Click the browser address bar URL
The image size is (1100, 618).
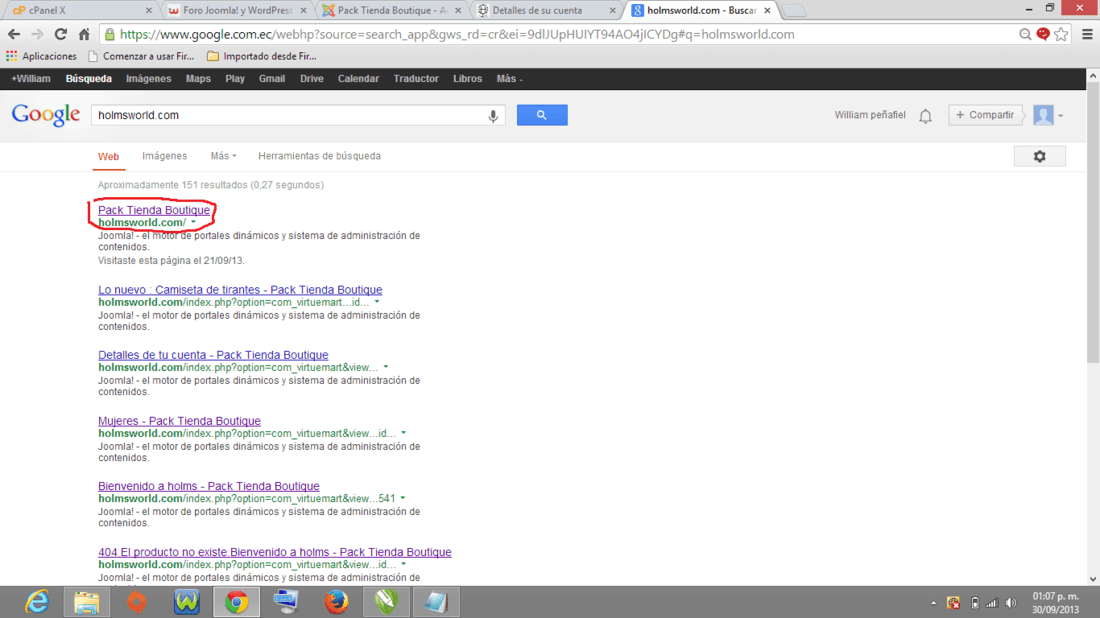456,34
